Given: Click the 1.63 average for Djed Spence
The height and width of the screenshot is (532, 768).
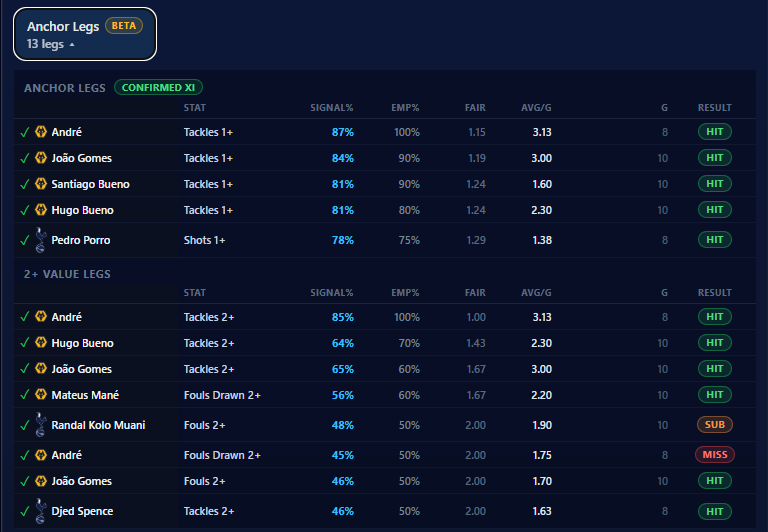Looking at the screenshot, I should [542, 511].
